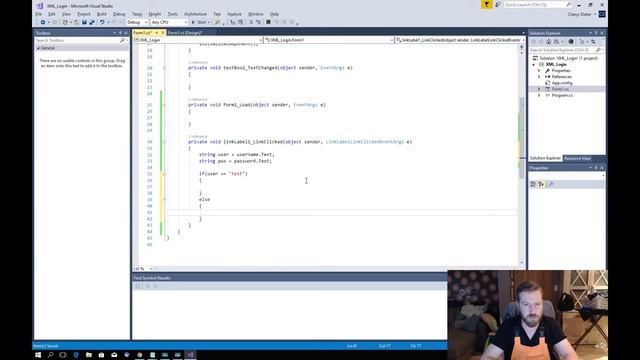Screen dimensions: 640x360
Task: Select Form1.cs in Solution Explorer
Action: [x=560, y=89]
